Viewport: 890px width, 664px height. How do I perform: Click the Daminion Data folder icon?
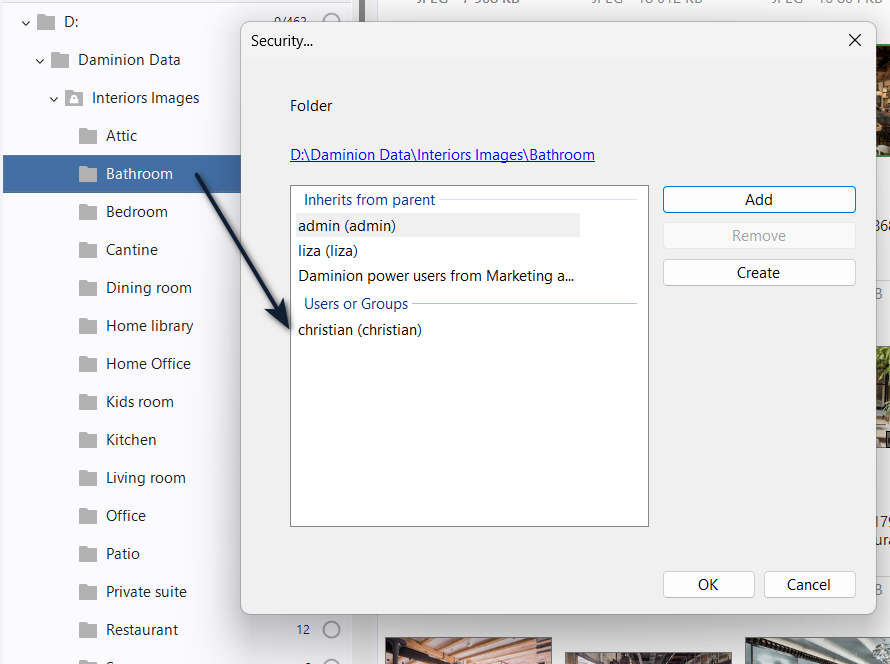click(60, 60)
